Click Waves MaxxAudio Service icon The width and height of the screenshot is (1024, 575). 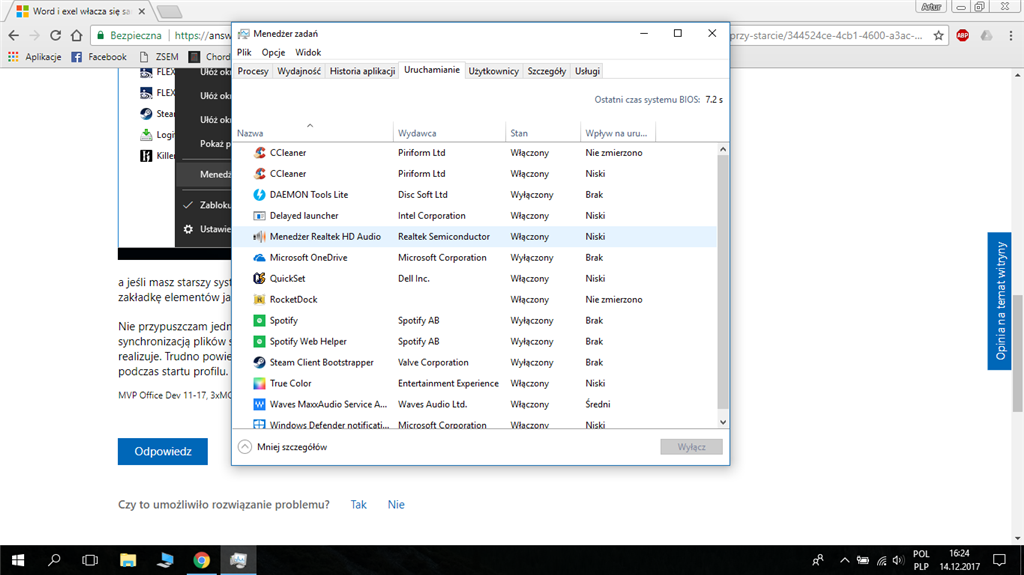[x=259, y=404]
